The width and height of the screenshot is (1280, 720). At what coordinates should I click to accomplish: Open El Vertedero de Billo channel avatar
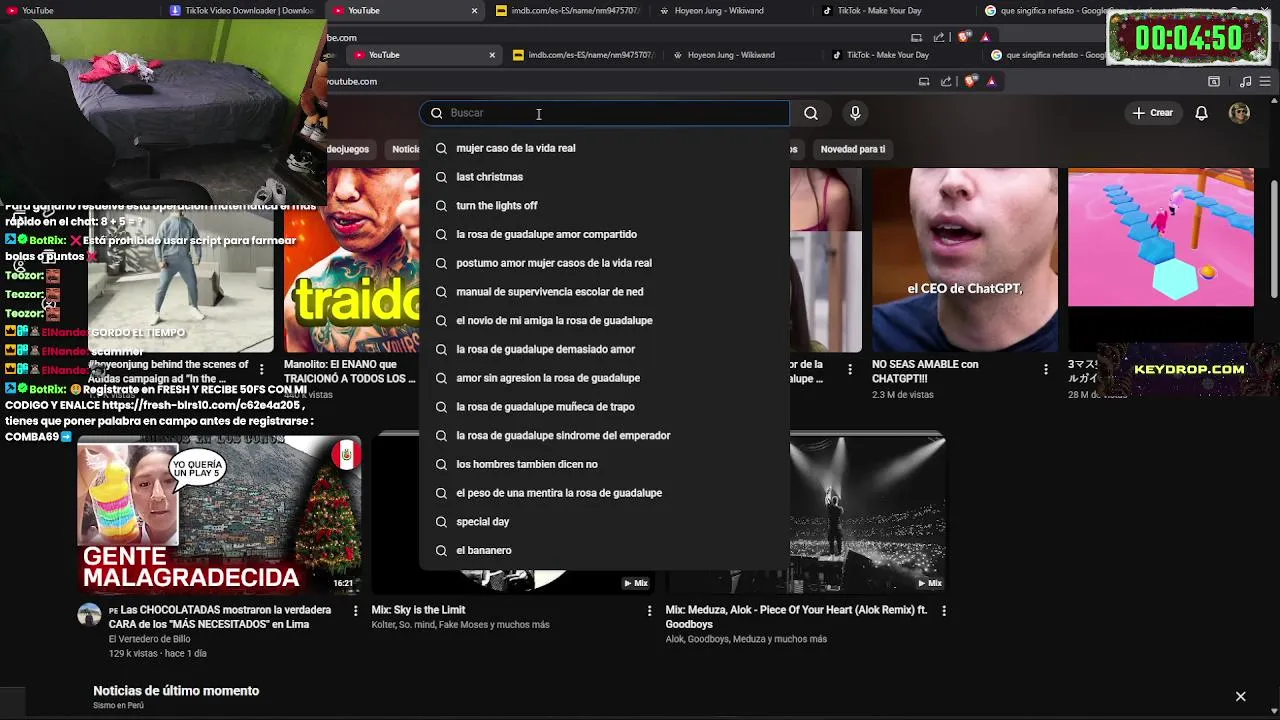pyautogui.click(x=90, y=615)
